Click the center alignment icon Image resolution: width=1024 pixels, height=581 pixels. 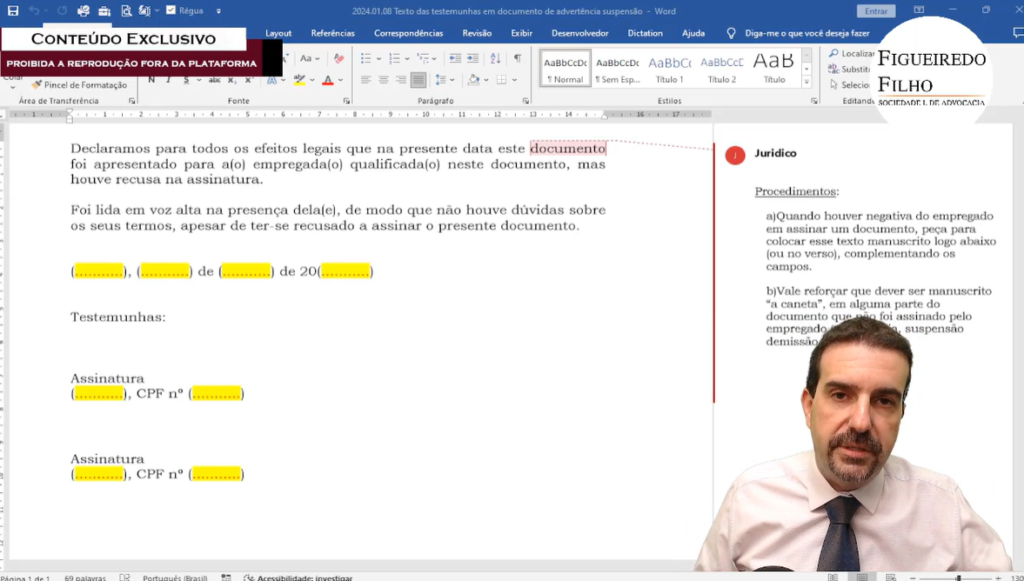382,80
